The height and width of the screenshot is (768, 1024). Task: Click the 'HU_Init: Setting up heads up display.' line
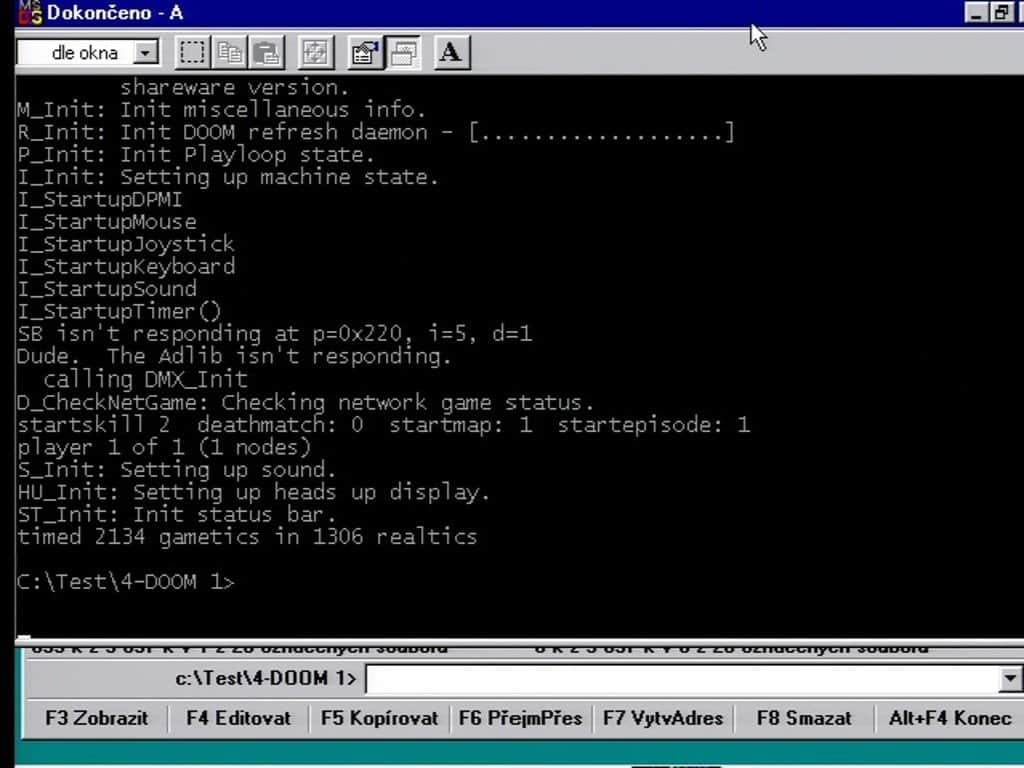coord(253,492)
